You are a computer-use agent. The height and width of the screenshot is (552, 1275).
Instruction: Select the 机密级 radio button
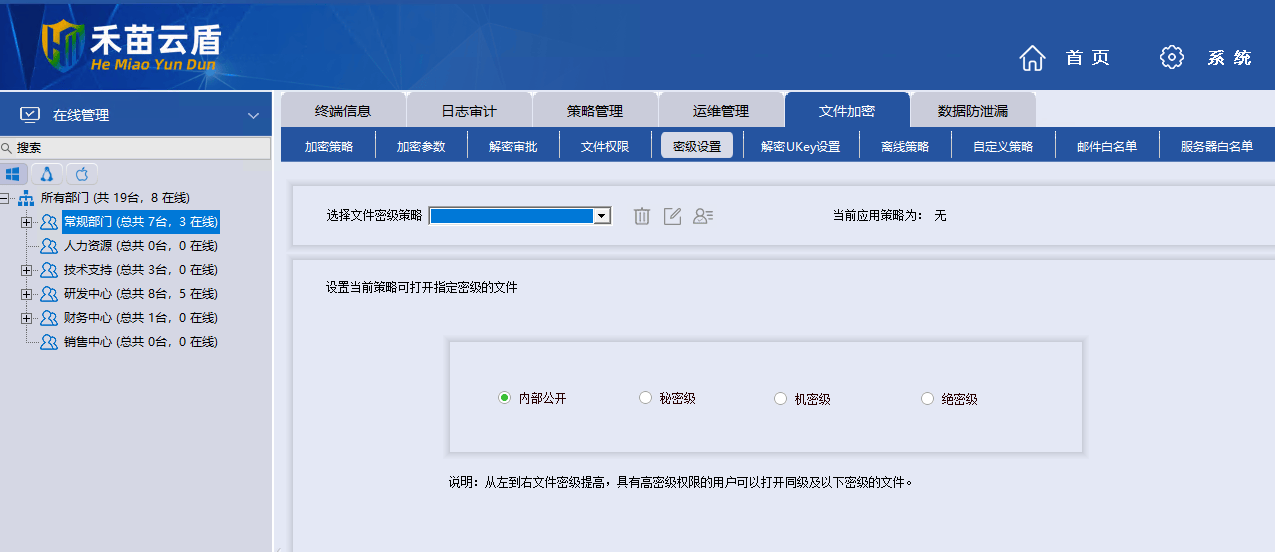[x=781, y=399]
